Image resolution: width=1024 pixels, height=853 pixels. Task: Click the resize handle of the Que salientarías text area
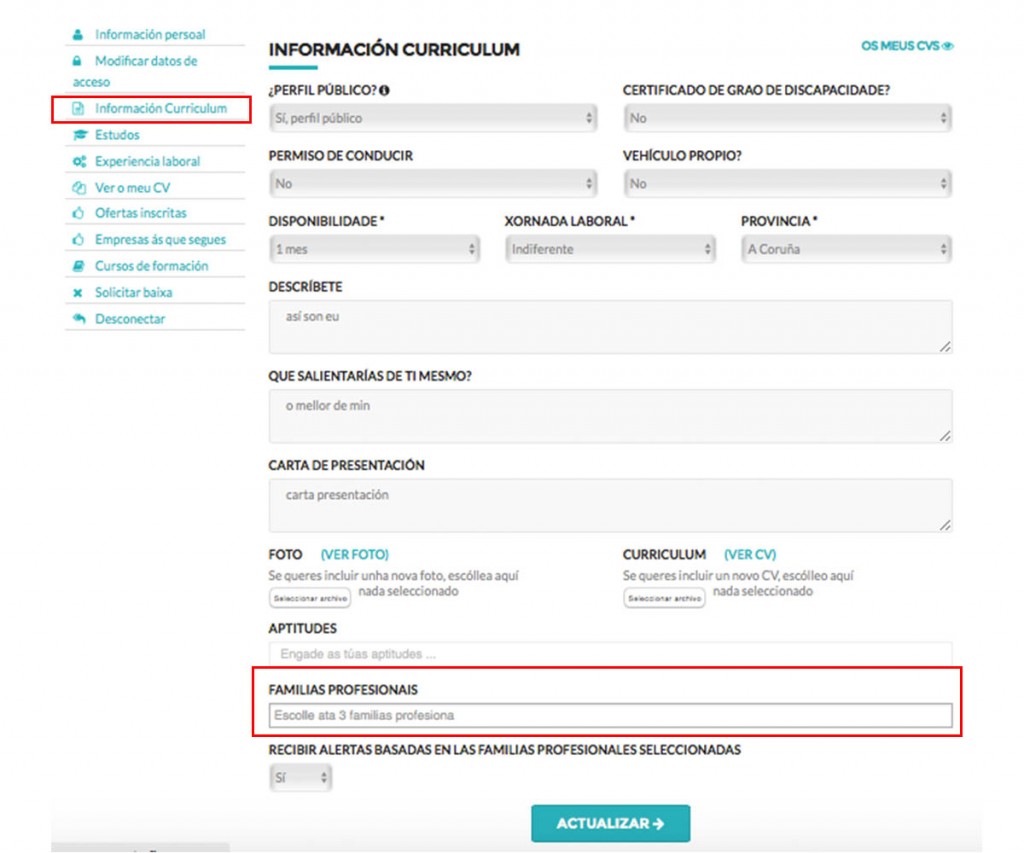[945, 436]
